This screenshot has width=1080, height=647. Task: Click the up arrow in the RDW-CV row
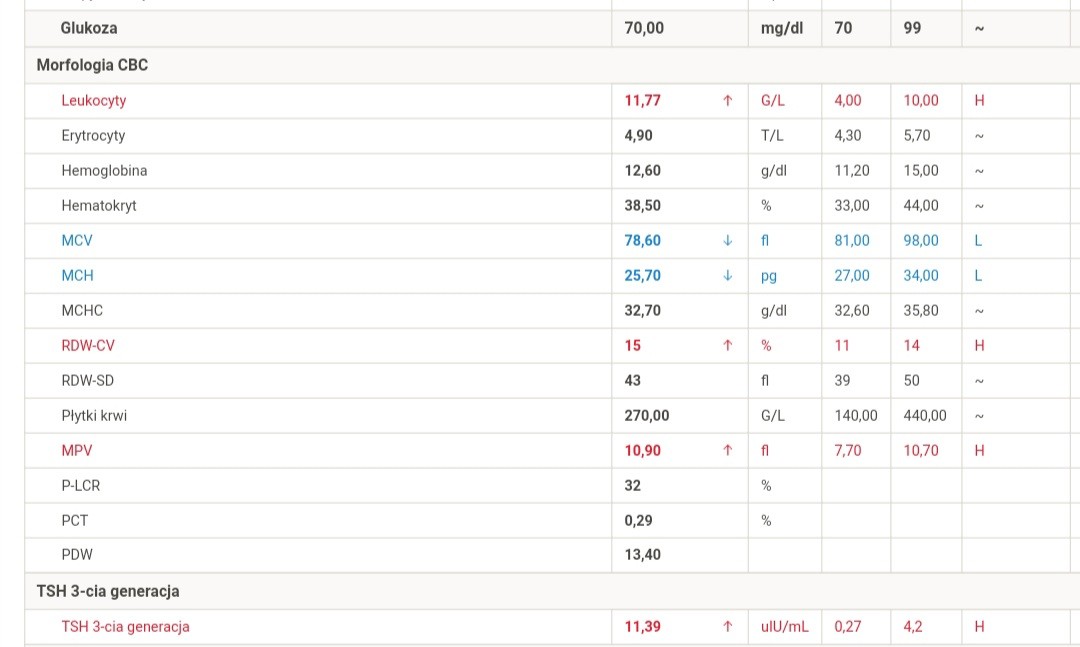point(727,345)
